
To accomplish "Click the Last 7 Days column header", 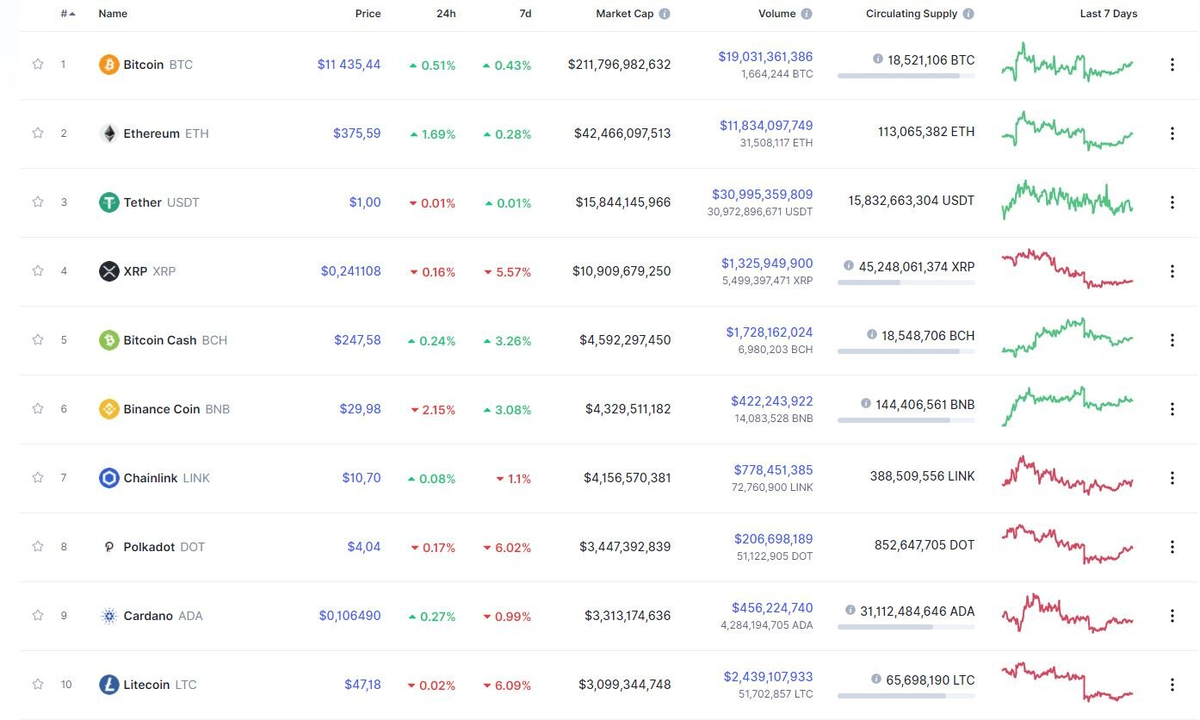I will (1108, 14).
